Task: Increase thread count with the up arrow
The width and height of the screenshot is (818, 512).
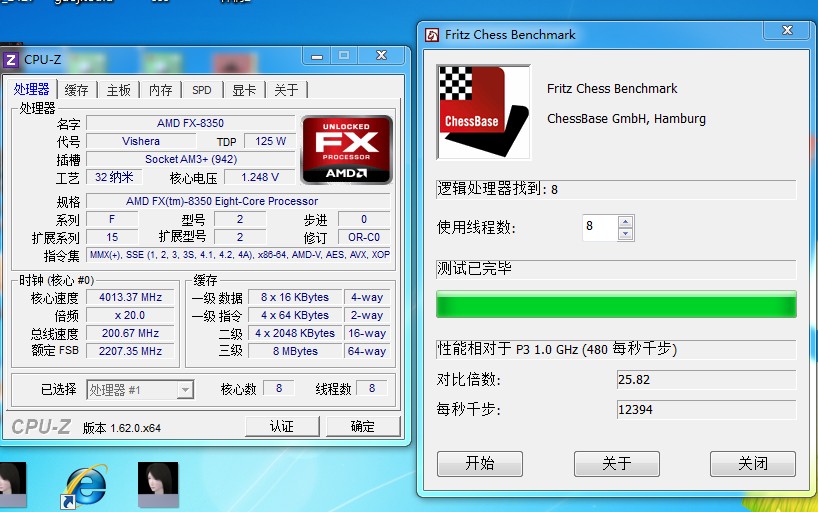Action: click(x=625, y=222)
